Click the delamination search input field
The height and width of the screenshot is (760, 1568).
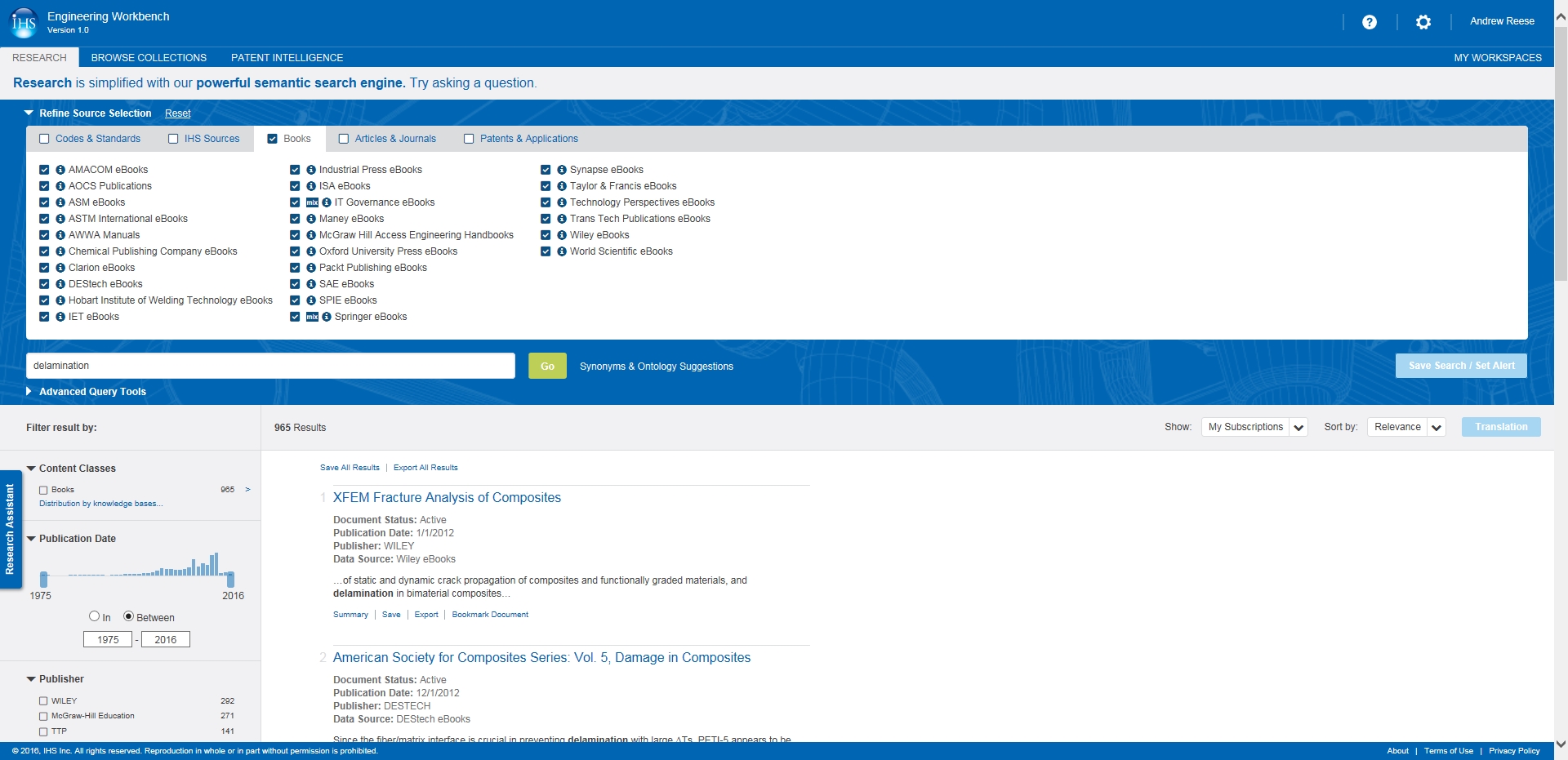[x=270, y=366]
